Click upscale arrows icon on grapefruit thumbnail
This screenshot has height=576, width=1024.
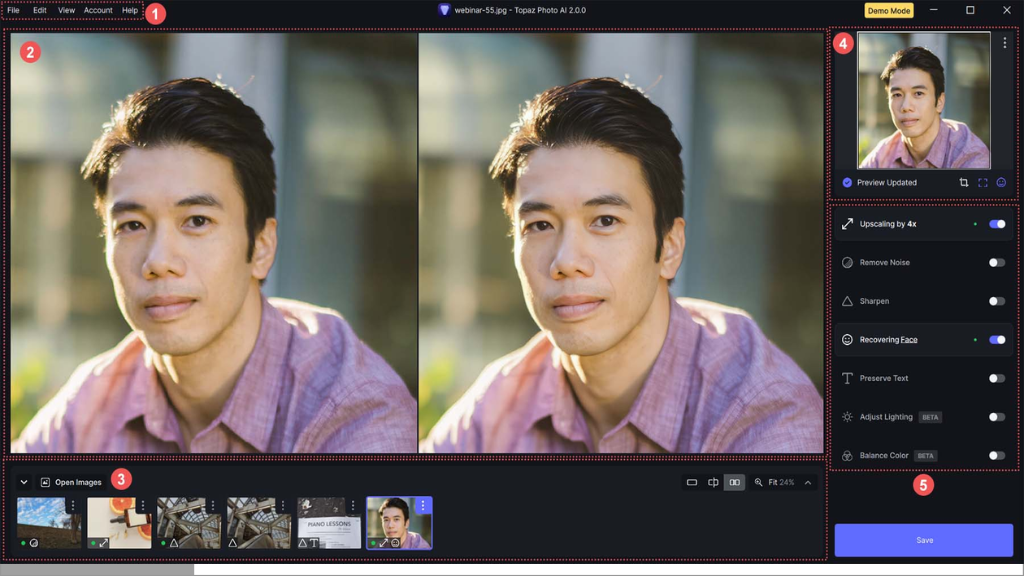[x=104, y=543]
